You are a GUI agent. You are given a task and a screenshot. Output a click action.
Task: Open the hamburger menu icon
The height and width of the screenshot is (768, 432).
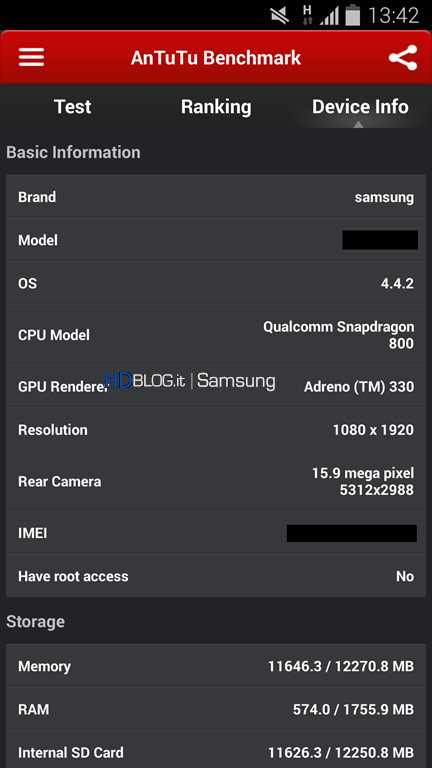pyautogui.click(x=32, y=58)
